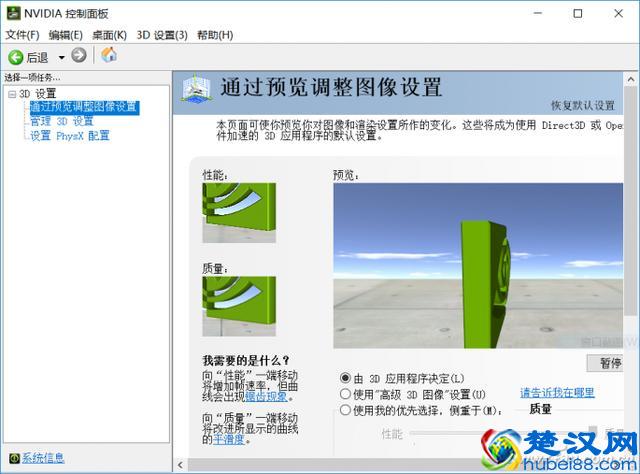Open the 请告诉我在哪里 link

(557, 392)
